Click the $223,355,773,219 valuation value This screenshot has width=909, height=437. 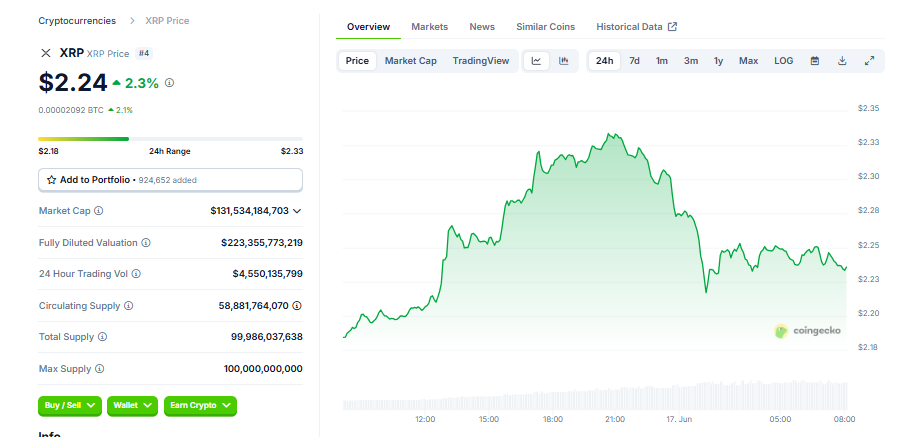point(261,243)
